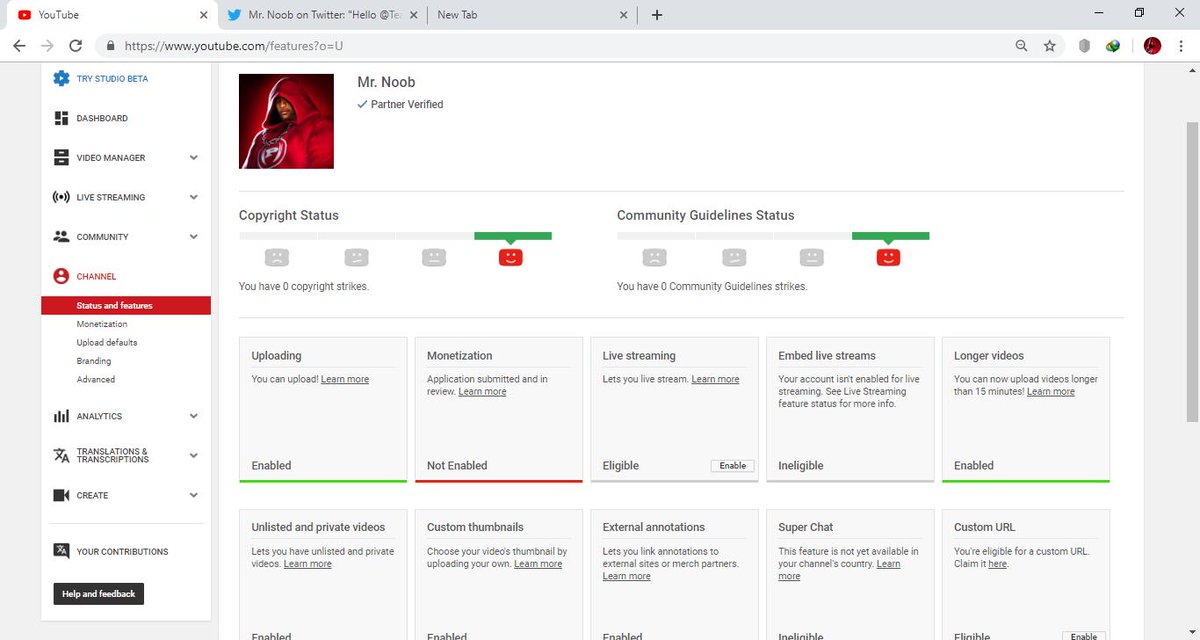Expand the Live Streaming section
This screenshot has width=1200, height=640.
tap(194, 197)
